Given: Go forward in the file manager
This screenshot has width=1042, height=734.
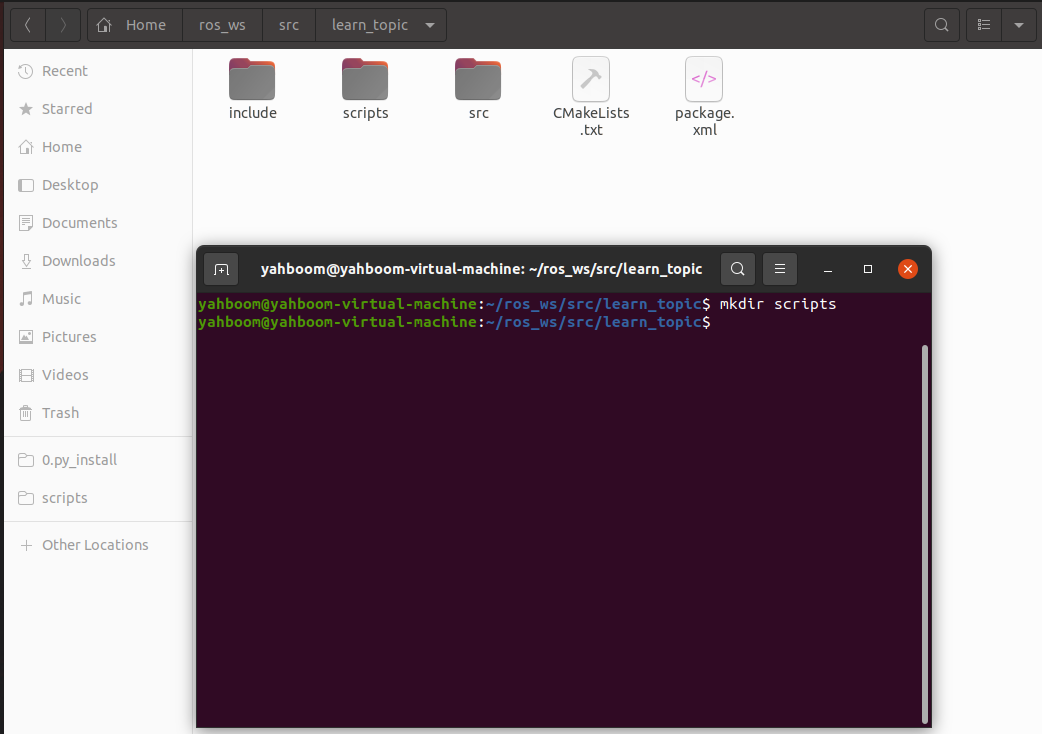Looking at the screenshot, I should pyautogui.click(x=63, y=25).
